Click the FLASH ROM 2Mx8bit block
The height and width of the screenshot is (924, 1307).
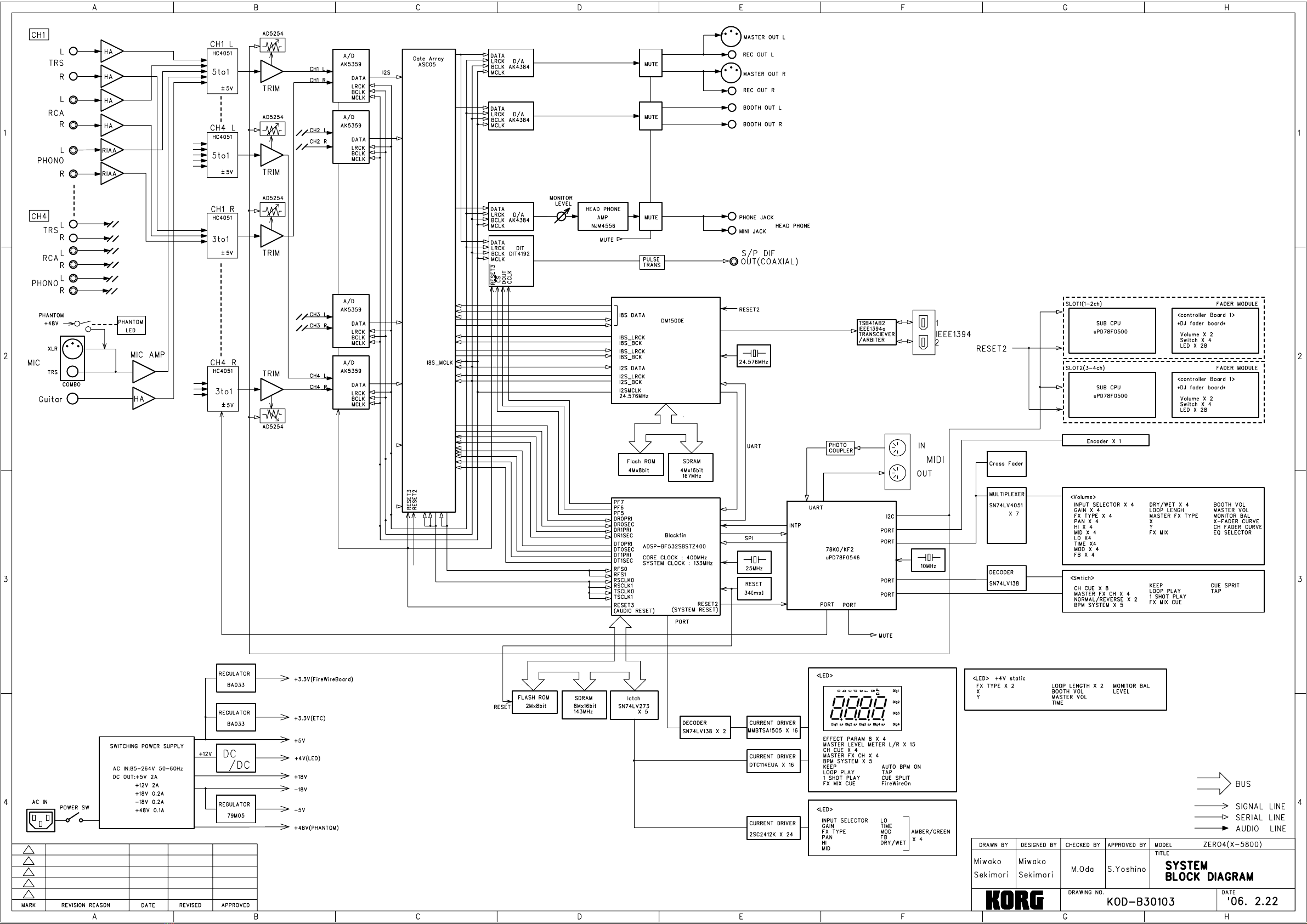534,702
